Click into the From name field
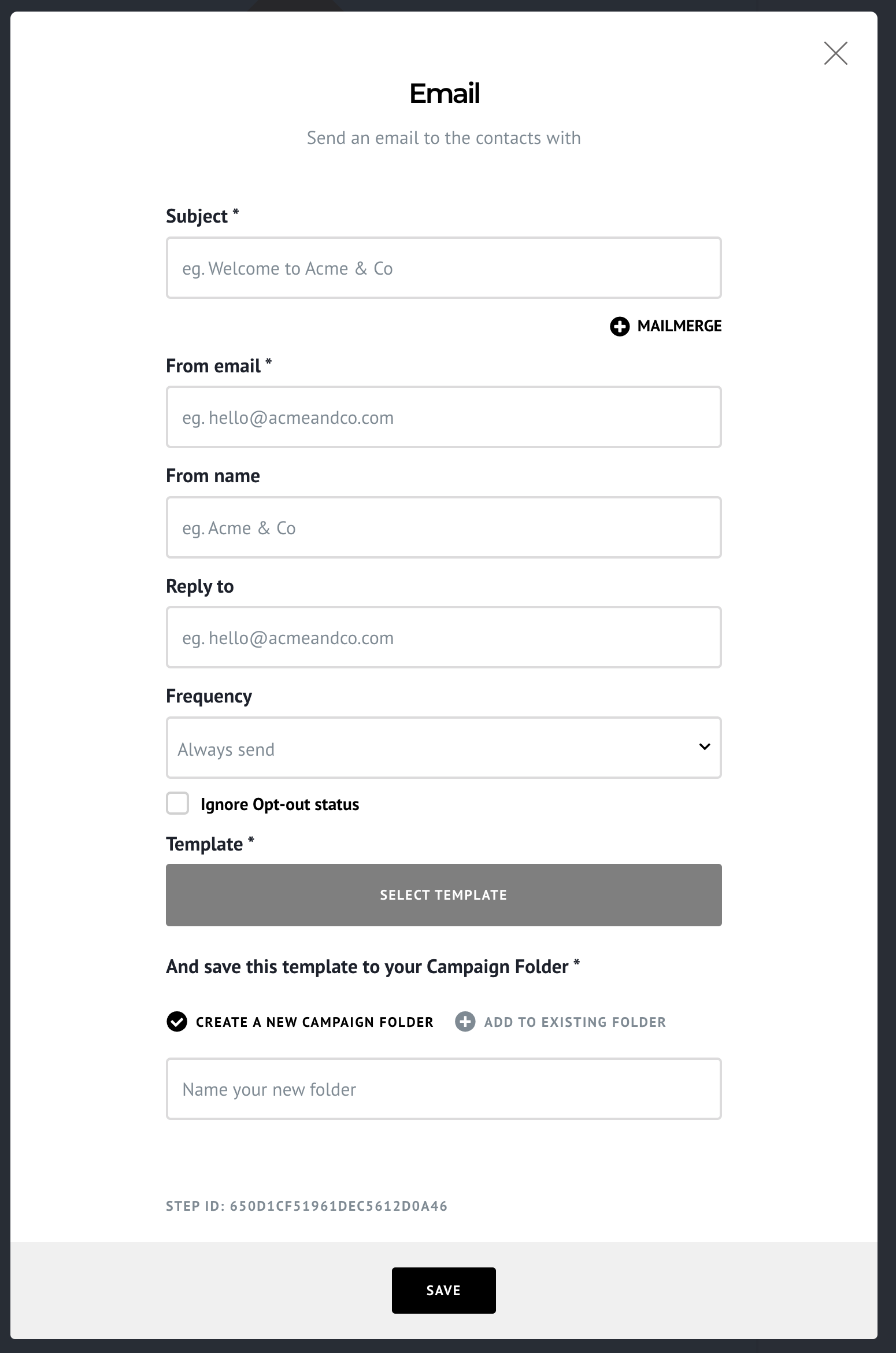Image resolution: width=896 pixels, height=1353 pixels. tap(444, 527)
